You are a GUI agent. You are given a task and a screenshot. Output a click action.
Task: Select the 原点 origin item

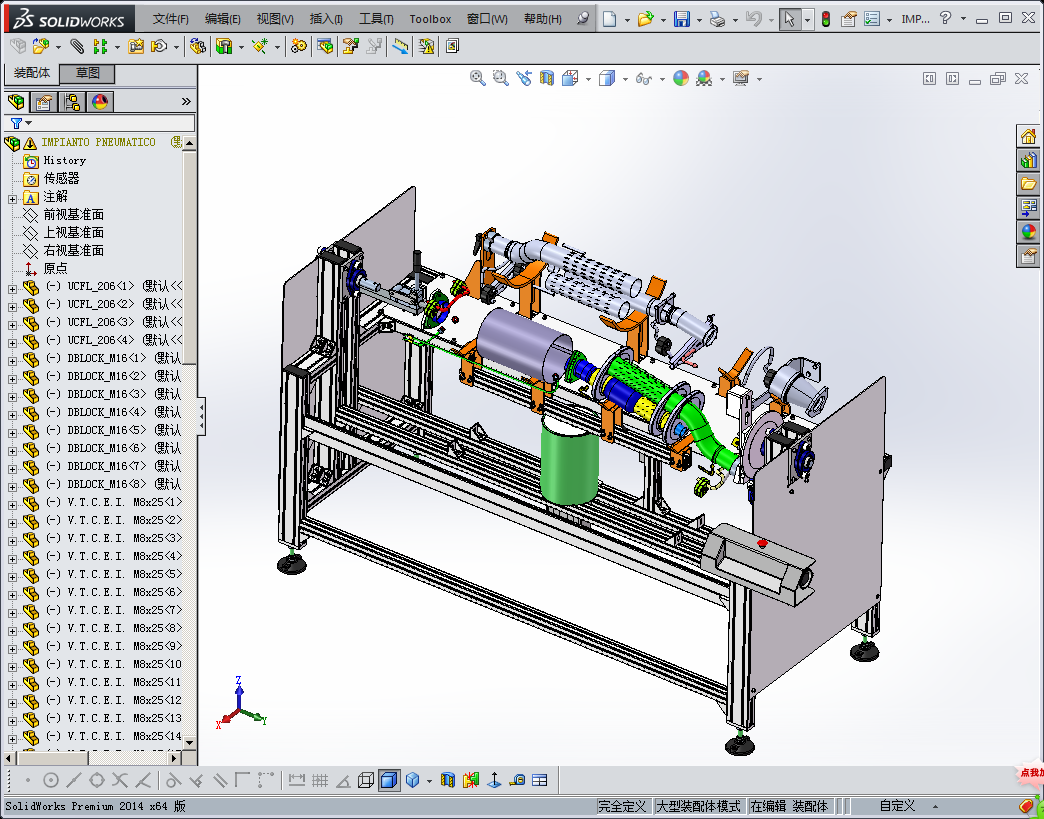(55, 268)
